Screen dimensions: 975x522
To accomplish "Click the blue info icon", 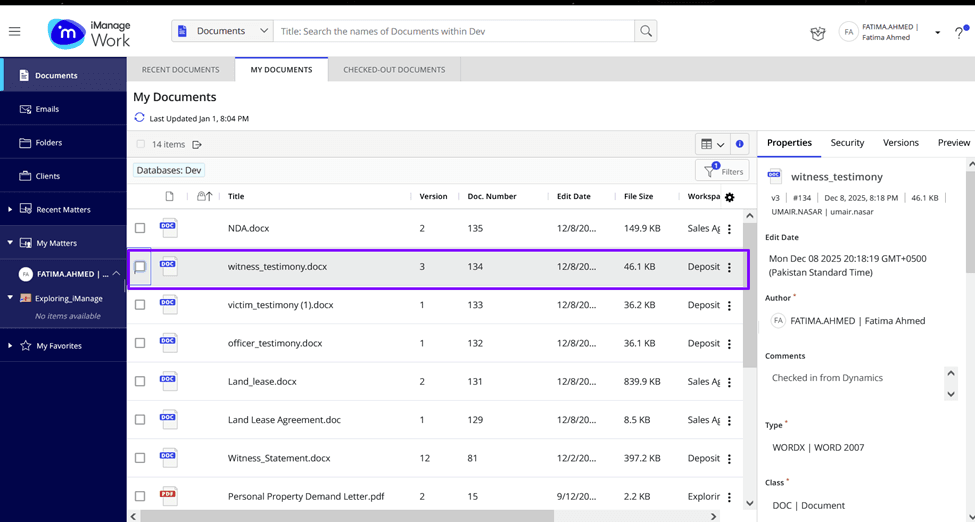I will tap(740, 144).
